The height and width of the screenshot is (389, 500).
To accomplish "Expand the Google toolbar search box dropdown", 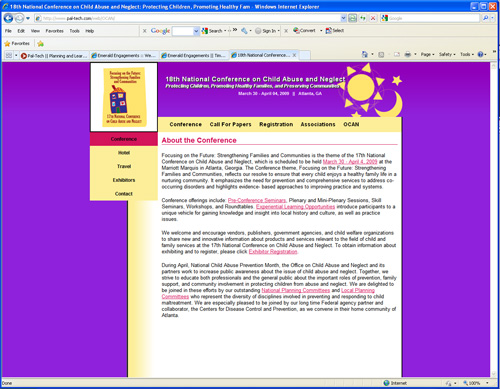I will click(196, 31).
